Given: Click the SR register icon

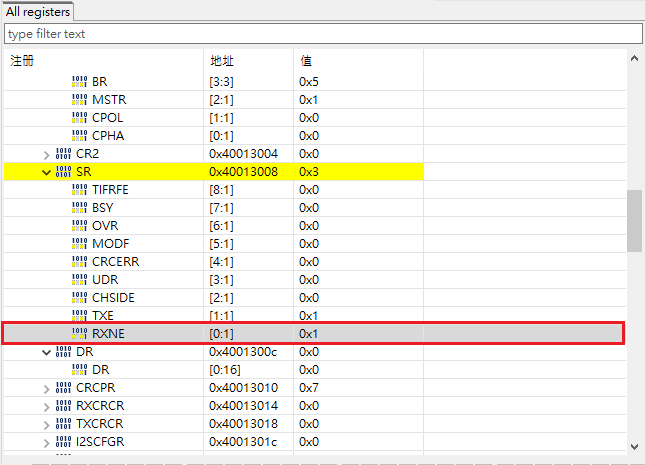Looking at the screenshot, I should pos(63,172).
